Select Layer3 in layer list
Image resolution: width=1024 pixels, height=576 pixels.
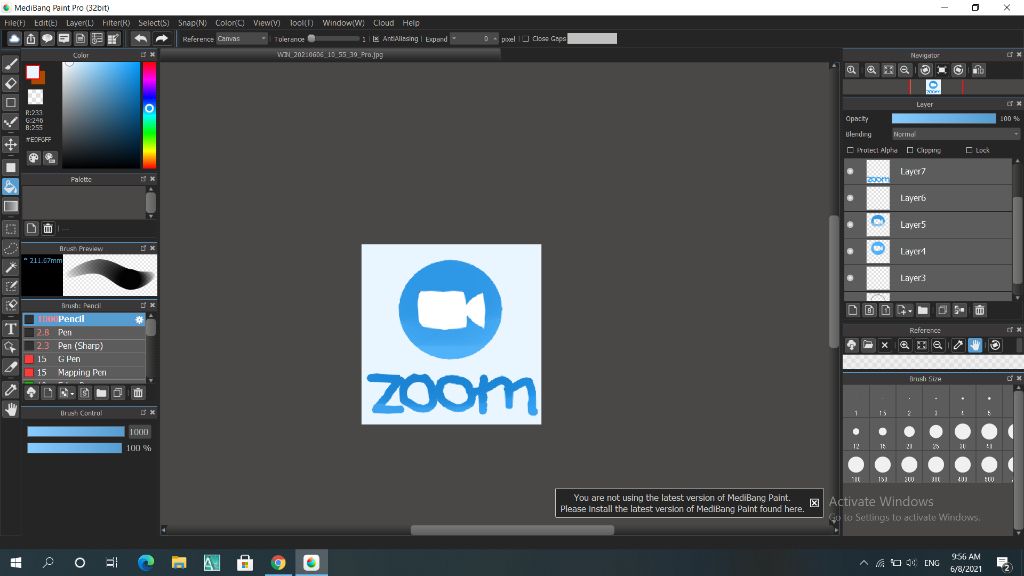[927, 278]
